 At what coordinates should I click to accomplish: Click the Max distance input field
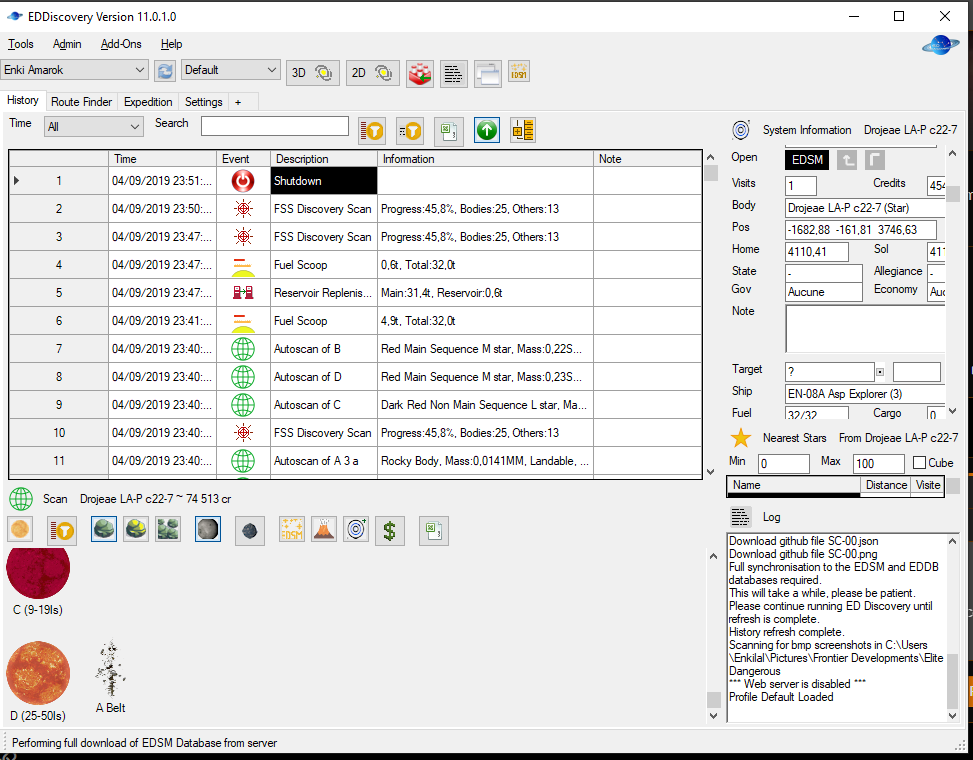[879, 463]
